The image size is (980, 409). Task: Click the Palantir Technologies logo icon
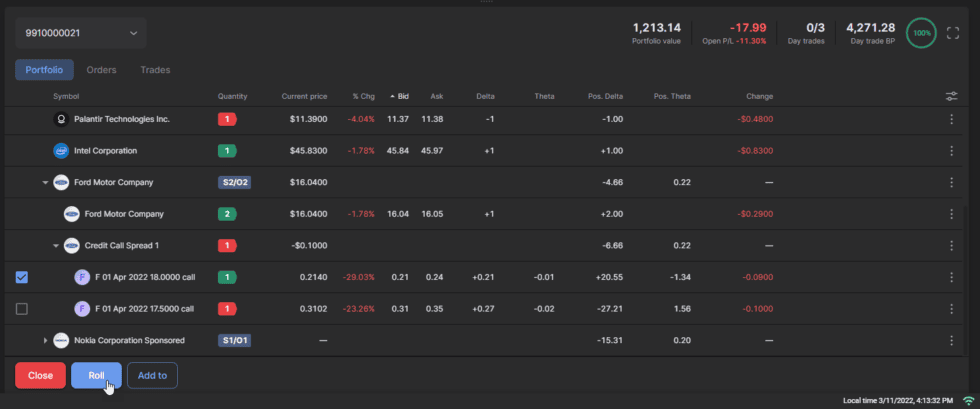[x=61, y=119]
